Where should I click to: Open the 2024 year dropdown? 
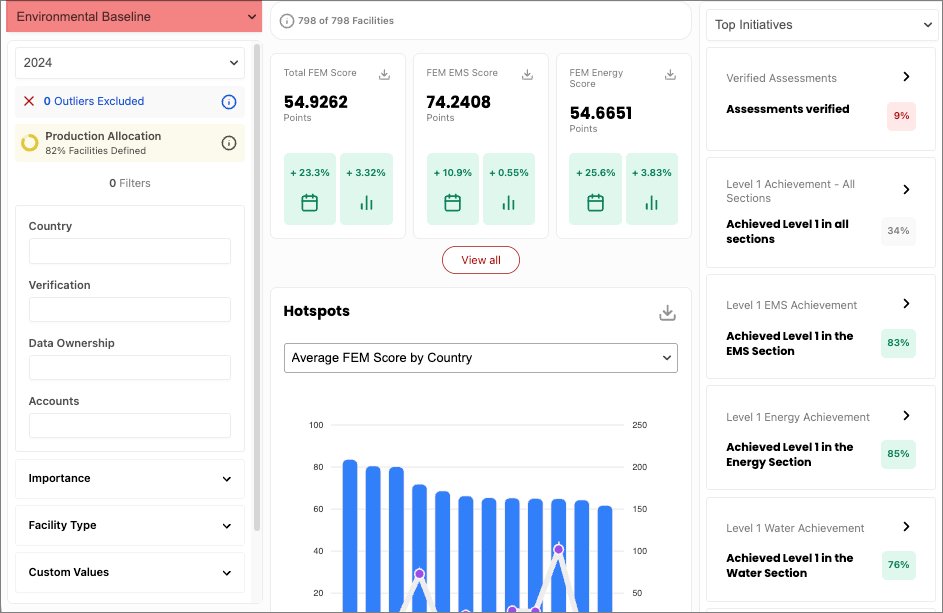[130, 63]
